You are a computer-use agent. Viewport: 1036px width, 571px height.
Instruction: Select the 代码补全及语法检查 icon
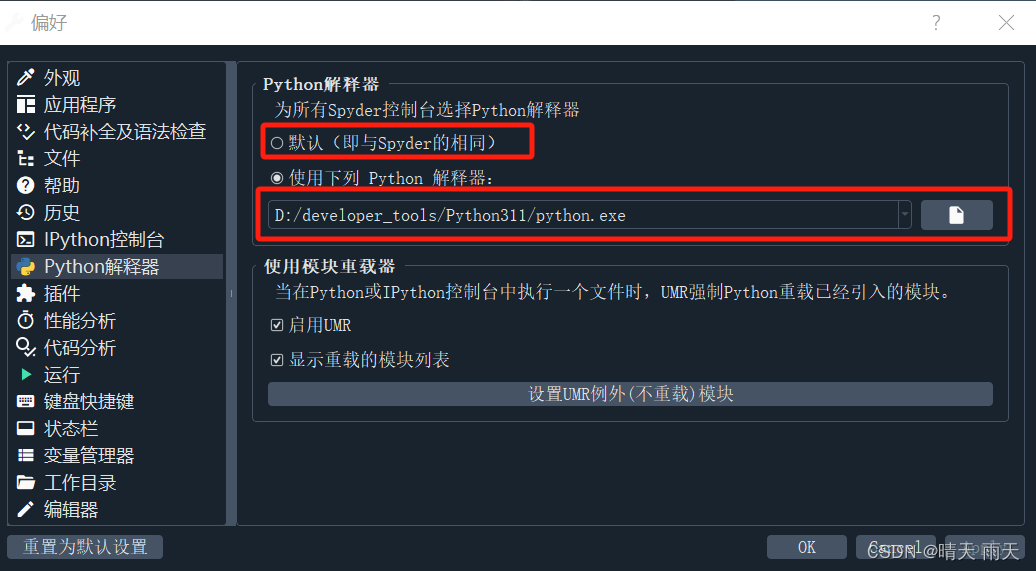click(x=25, y=132)
